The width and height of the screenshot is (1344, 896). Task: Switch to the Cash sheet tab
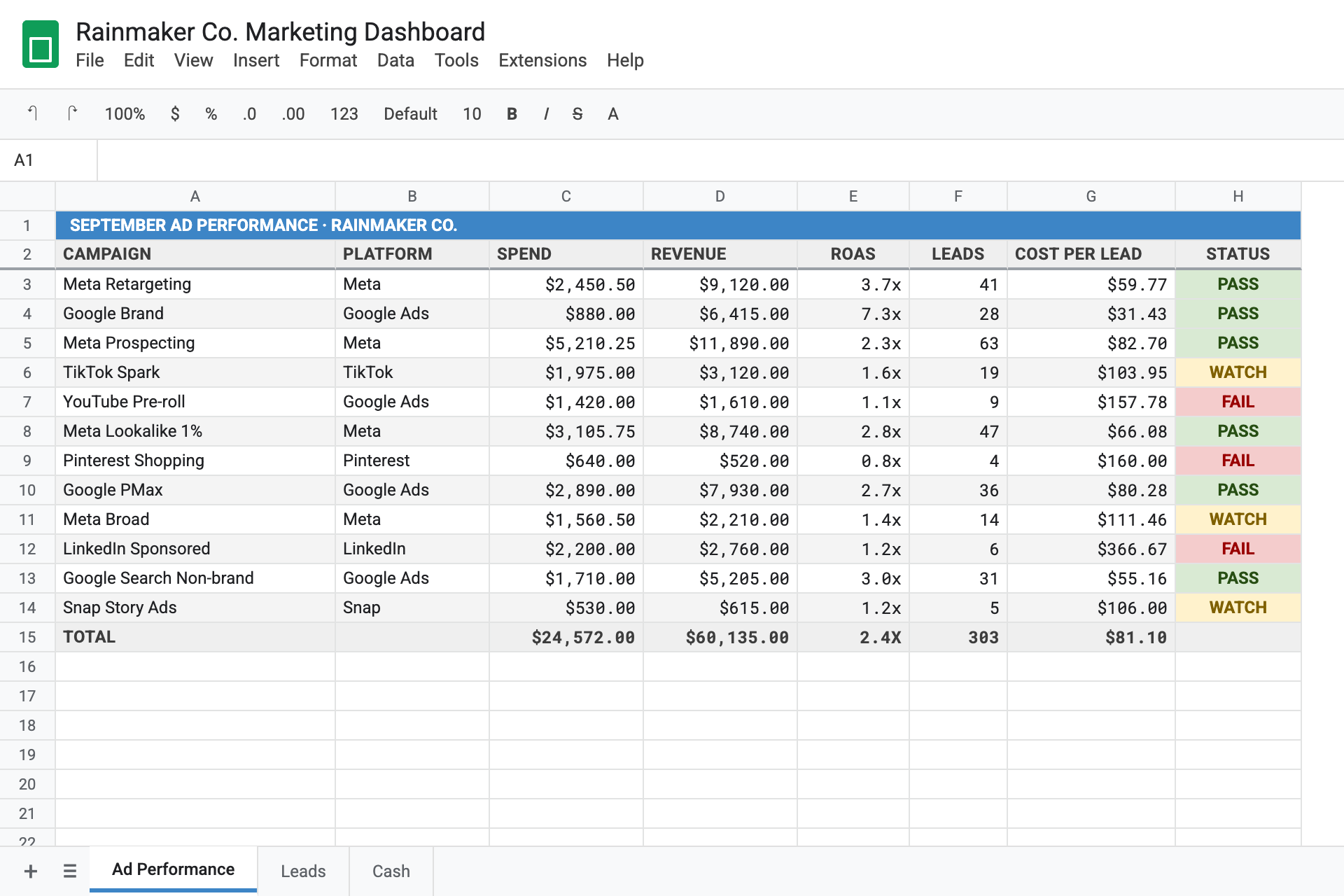pos(391,871)
